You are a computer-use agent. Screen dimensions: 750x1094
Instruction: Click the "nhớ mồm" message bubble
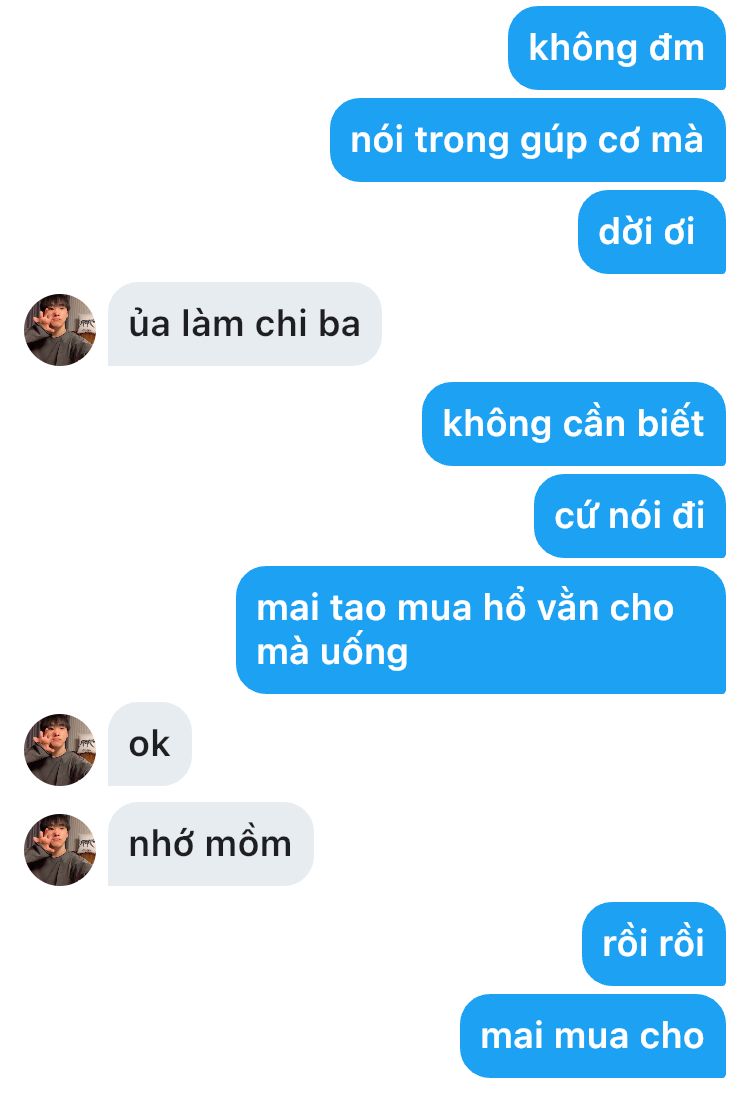[211, 844]
